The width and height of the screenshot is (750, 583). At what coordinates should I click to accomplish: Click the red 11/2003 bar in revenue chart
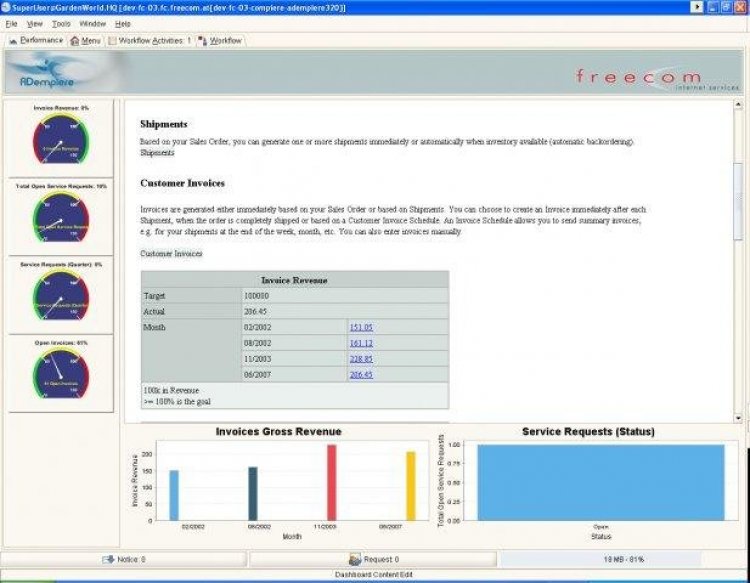click(332, 482)
